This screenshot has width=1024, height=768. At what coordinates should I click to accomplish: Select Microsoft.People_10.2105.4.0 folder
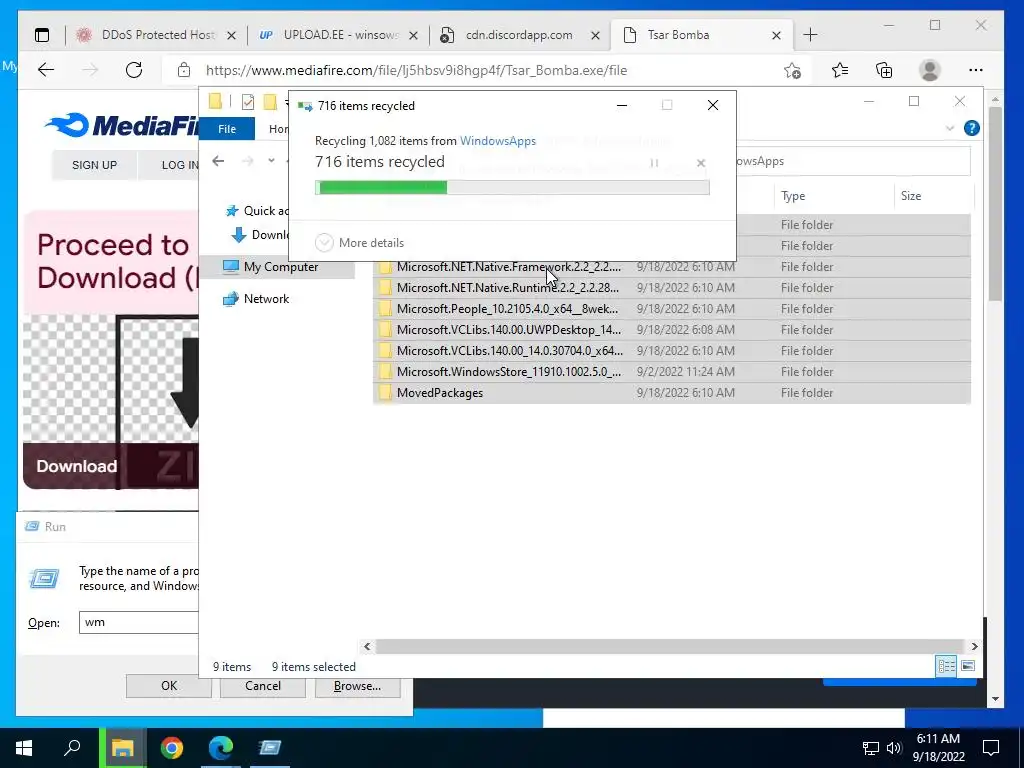pos(671,308)
